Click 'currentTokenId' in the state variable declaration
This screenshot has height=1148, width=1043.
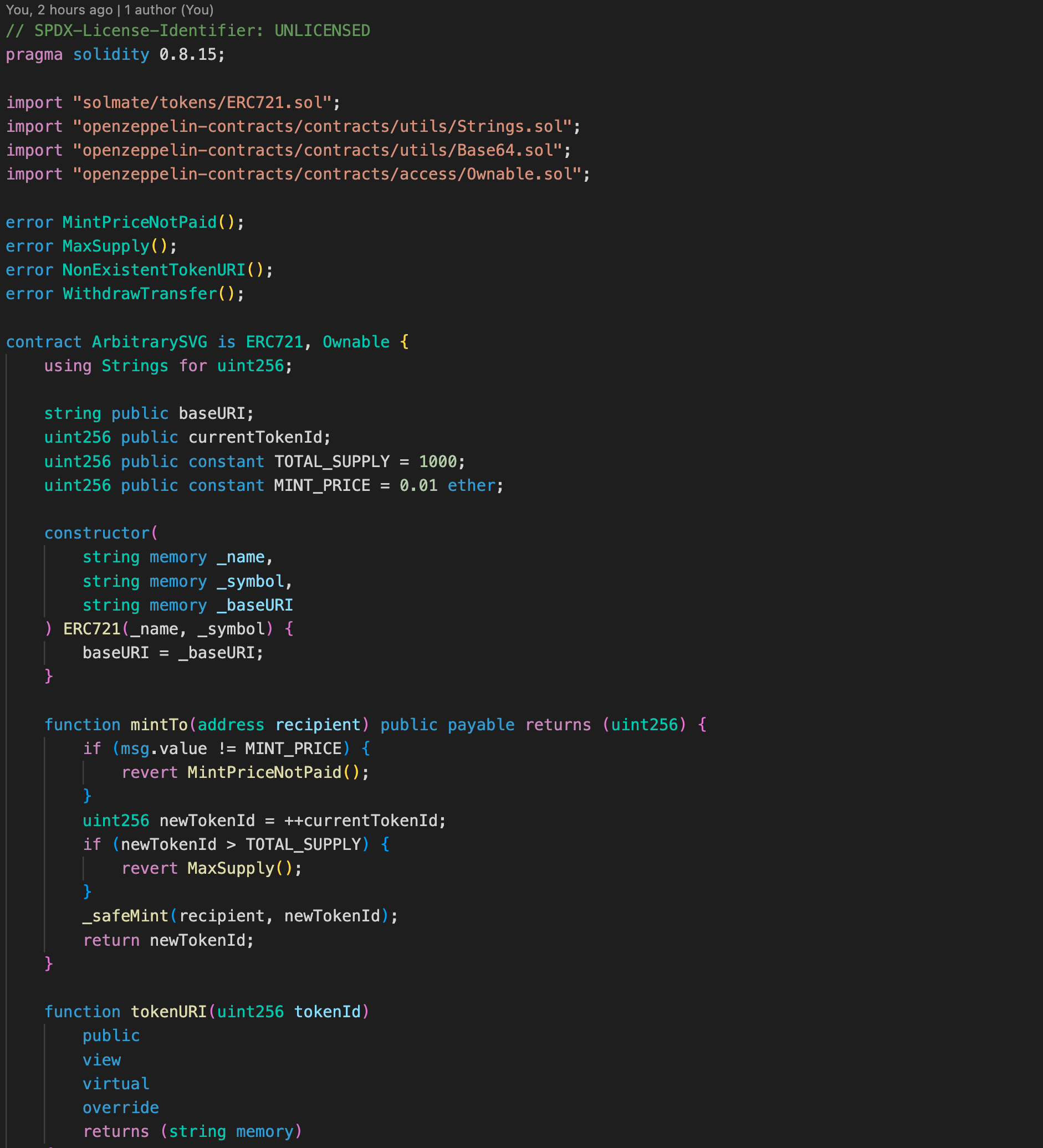(x=255, y=437)
